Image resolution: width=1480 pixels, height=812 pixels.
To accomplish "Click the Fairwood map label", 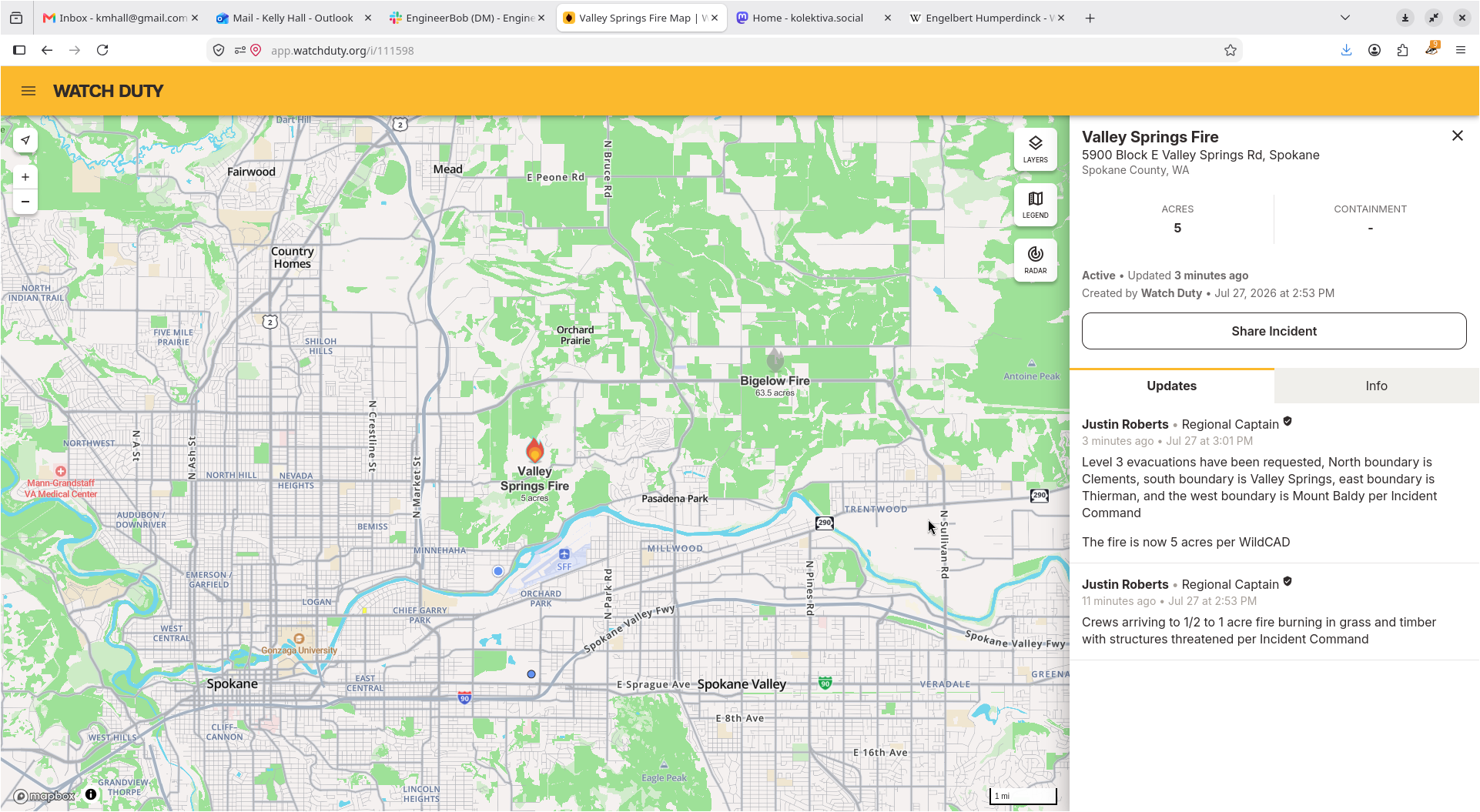I will pos(251,172).
